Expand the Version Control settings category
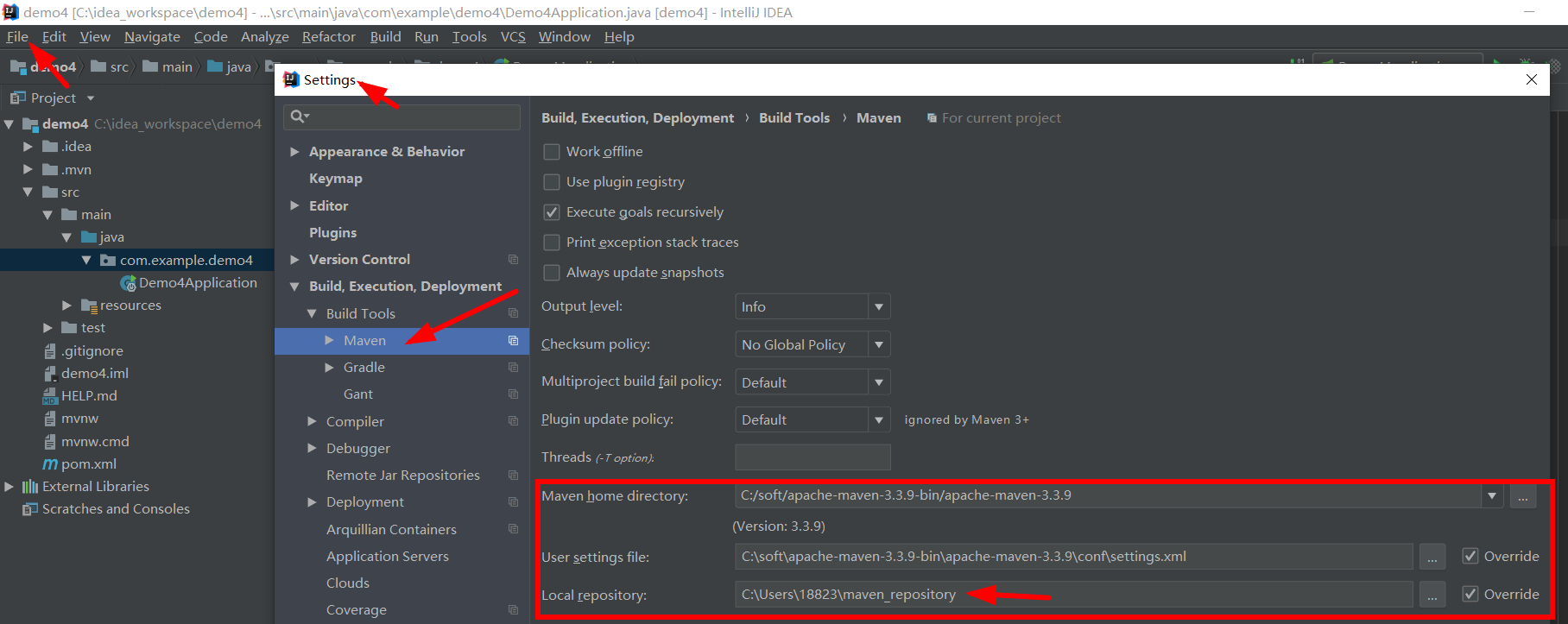 294,259
